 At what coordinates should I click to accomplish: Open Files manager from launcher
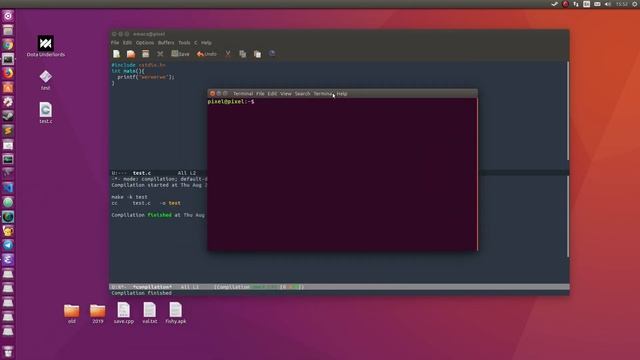click(8, 30)
